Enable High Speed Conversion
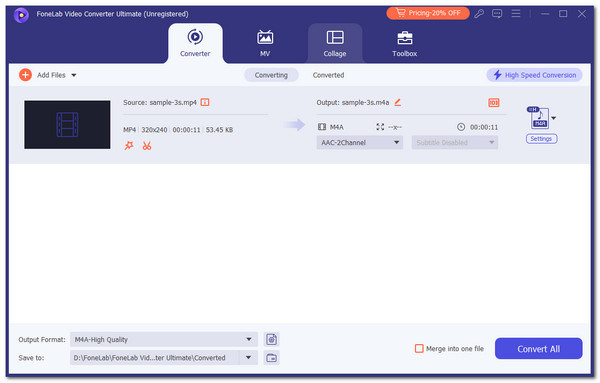600x383 pixels. click(535, 75)
